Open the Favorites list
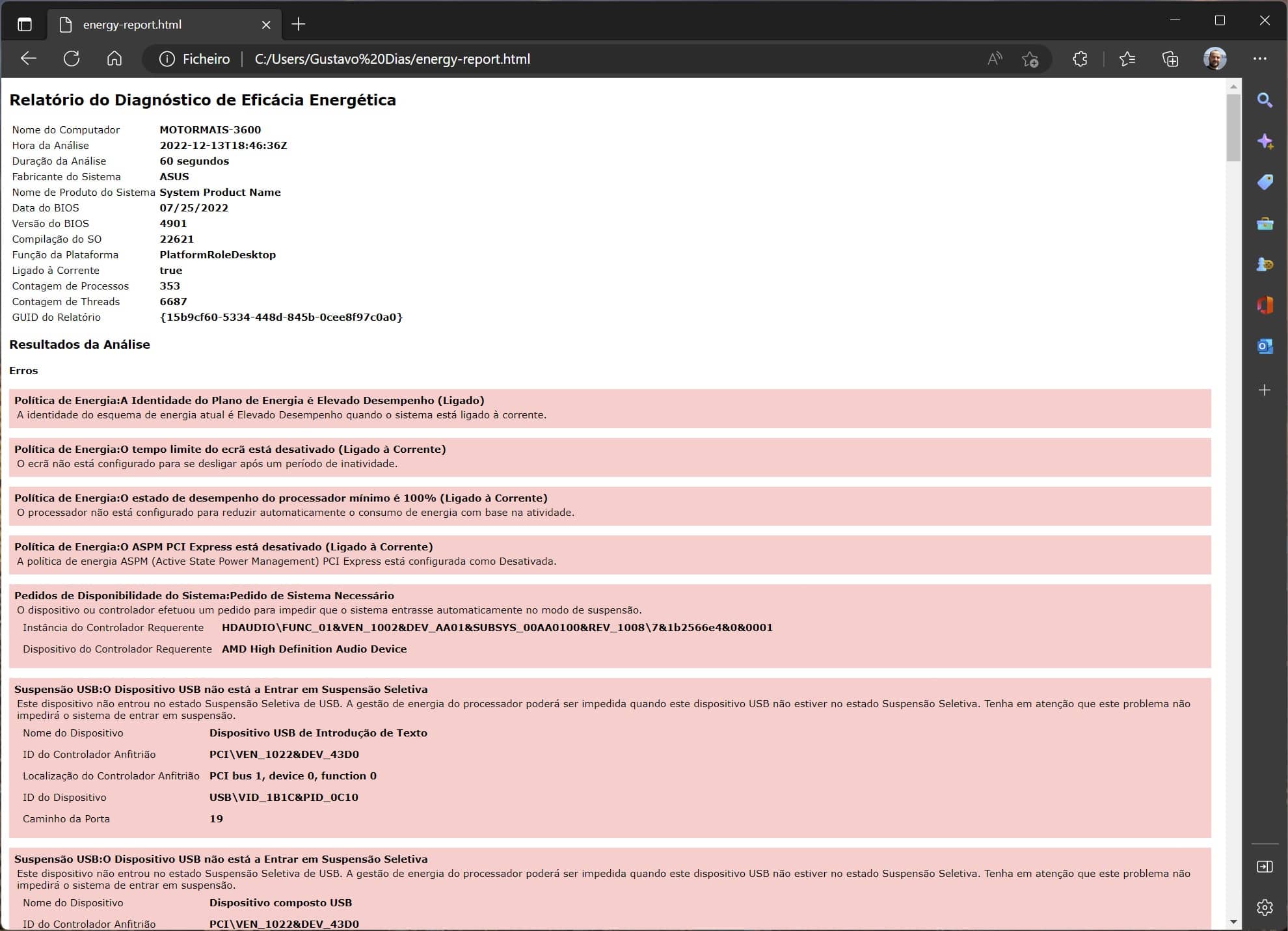 pos(1127,59)
